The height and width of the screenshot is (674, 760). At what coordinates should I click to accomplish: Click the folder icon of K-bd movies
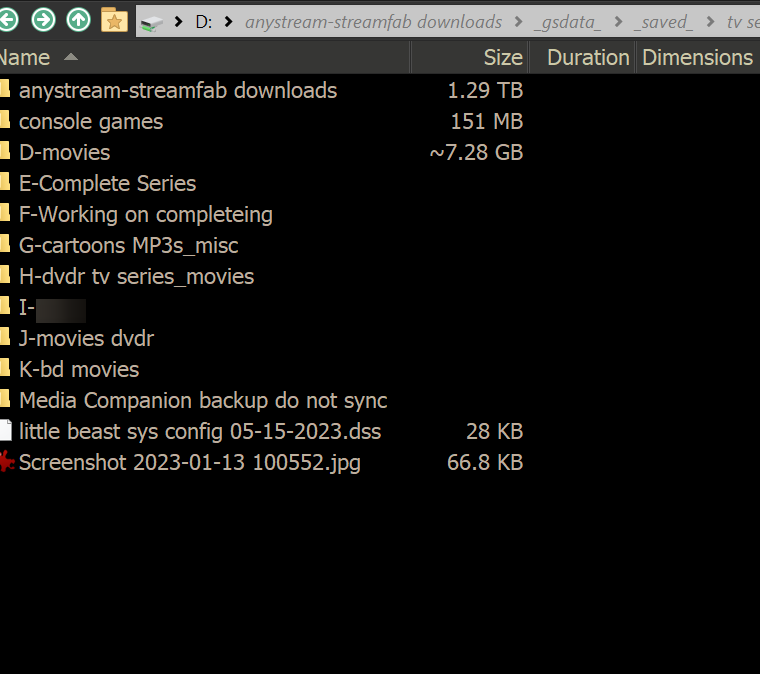5,369
